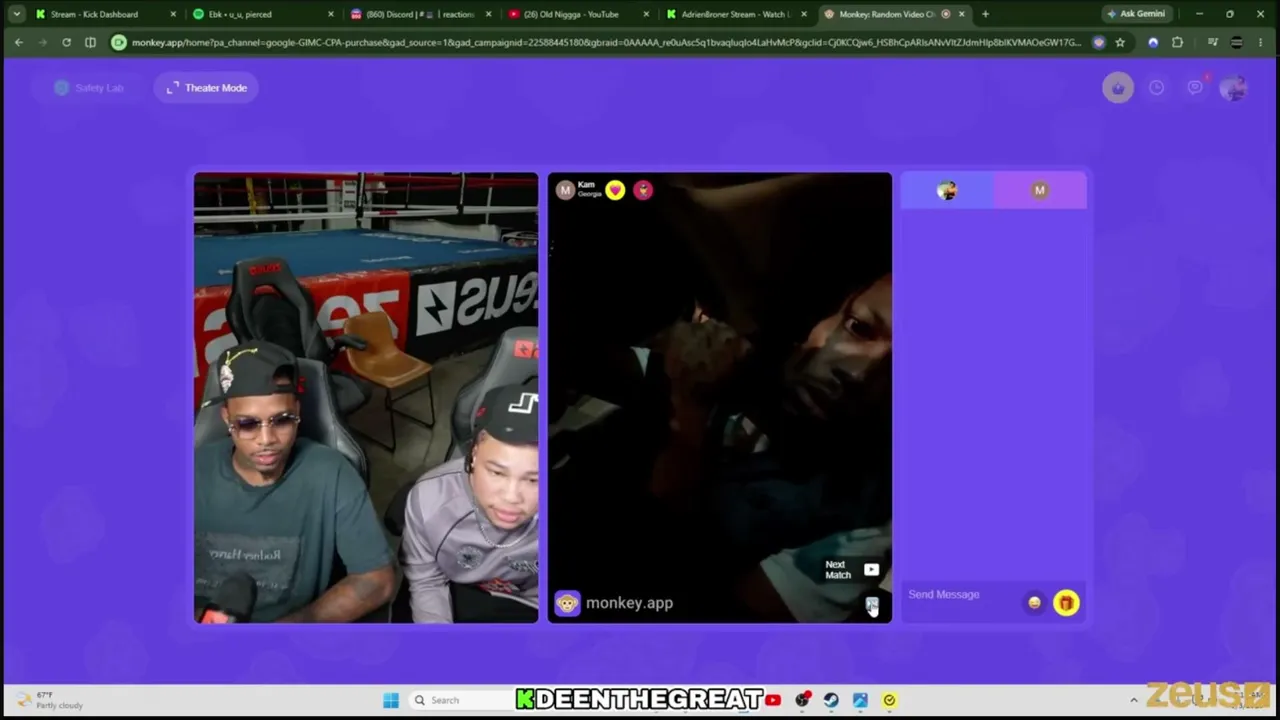Select the M avatar tab in chat panel
Image resolution: width=1280 pixels, height=720 pixels.
1040,190
